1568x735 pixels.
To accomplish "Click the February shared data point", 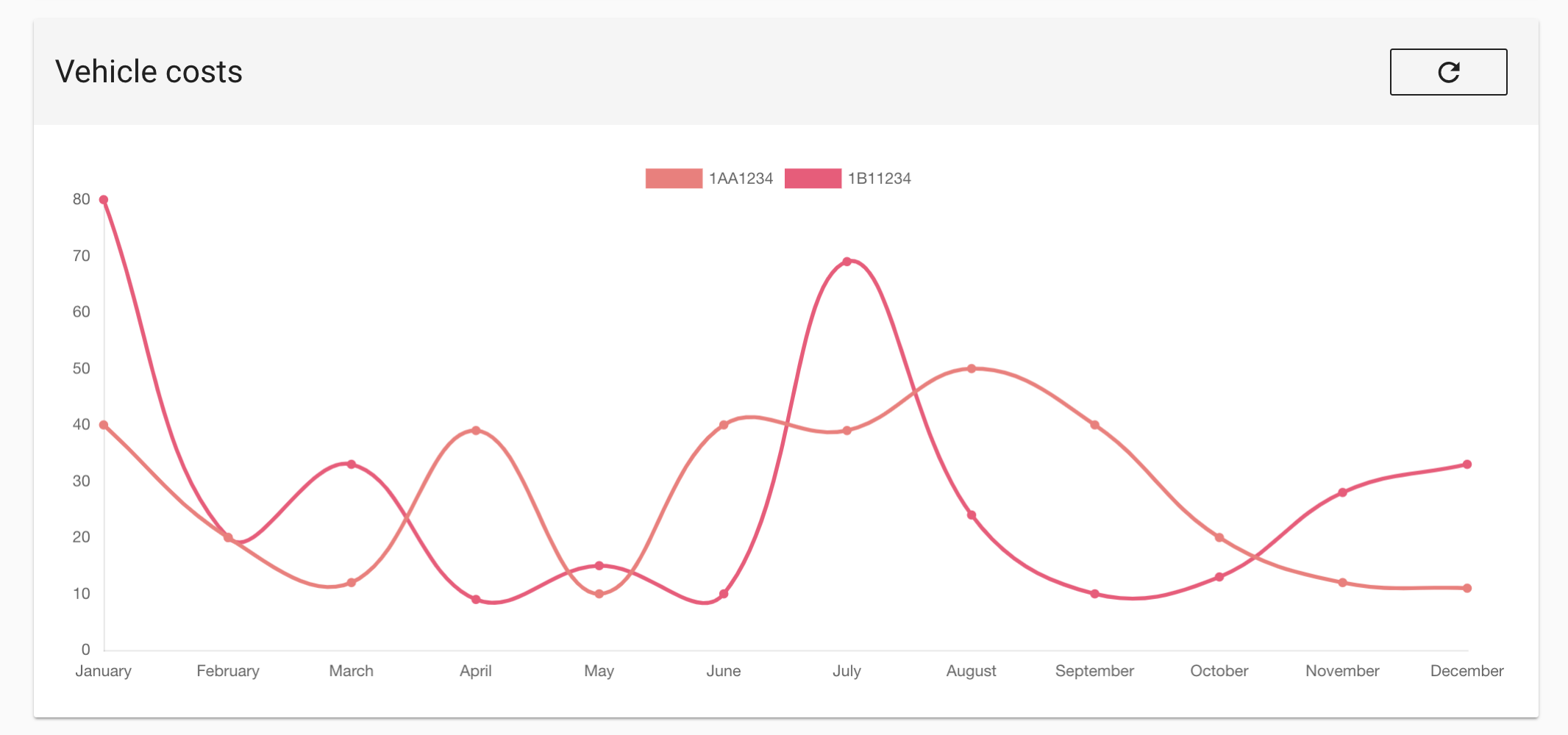I will tap(228, 538).
